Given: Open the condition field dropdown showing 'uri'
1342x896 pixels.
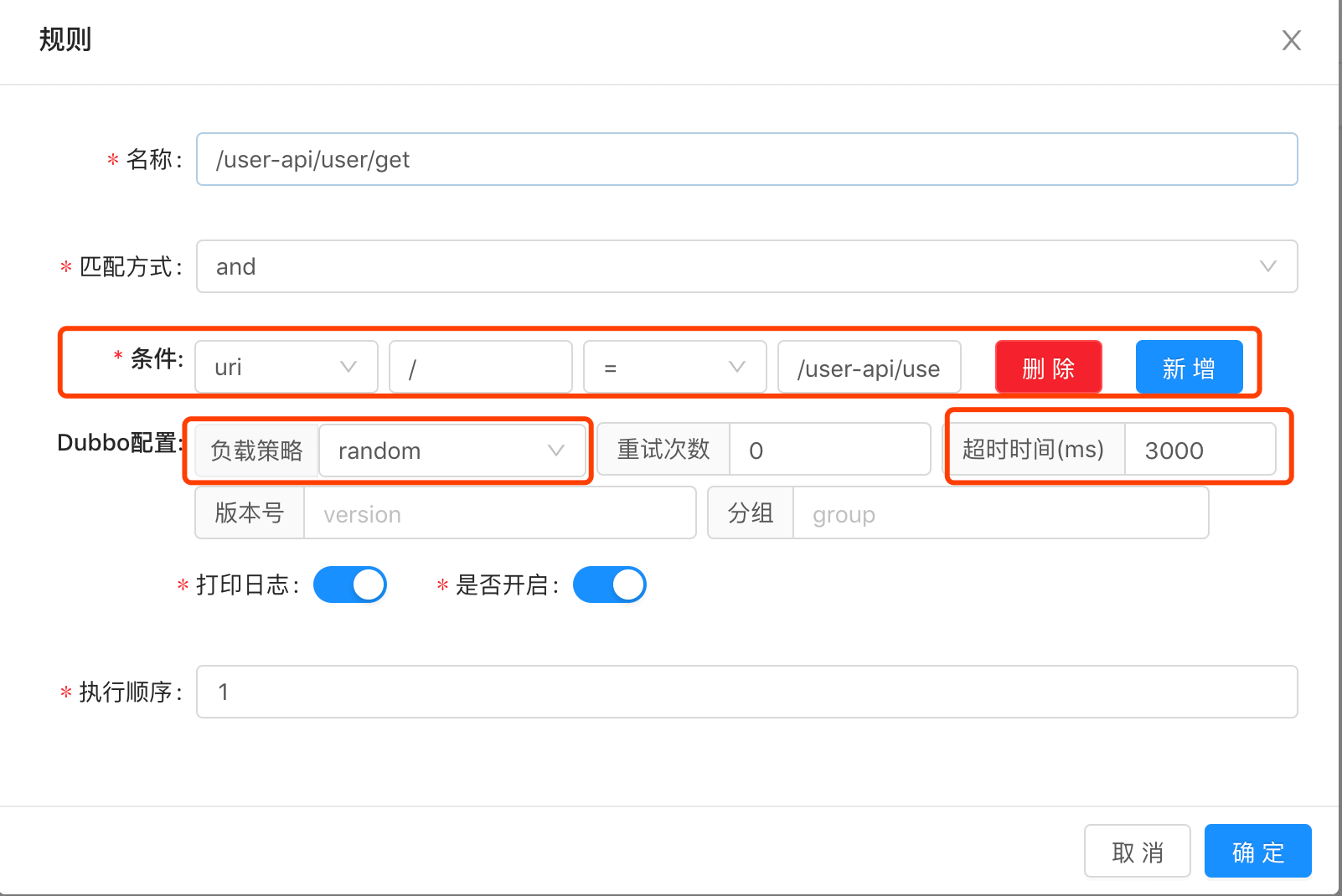Looking at the screenshot, I should coord(286,366).
